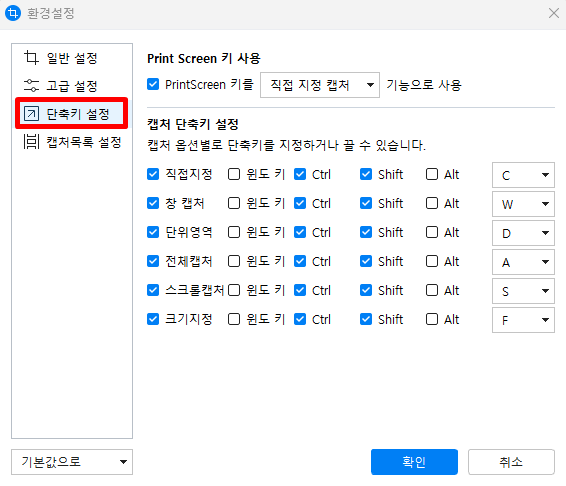Disable the 창 캡처 shortcut checkbox
The width and height of the screenshot is (566, 486).
pyautogui.click(x=153, y=203)
